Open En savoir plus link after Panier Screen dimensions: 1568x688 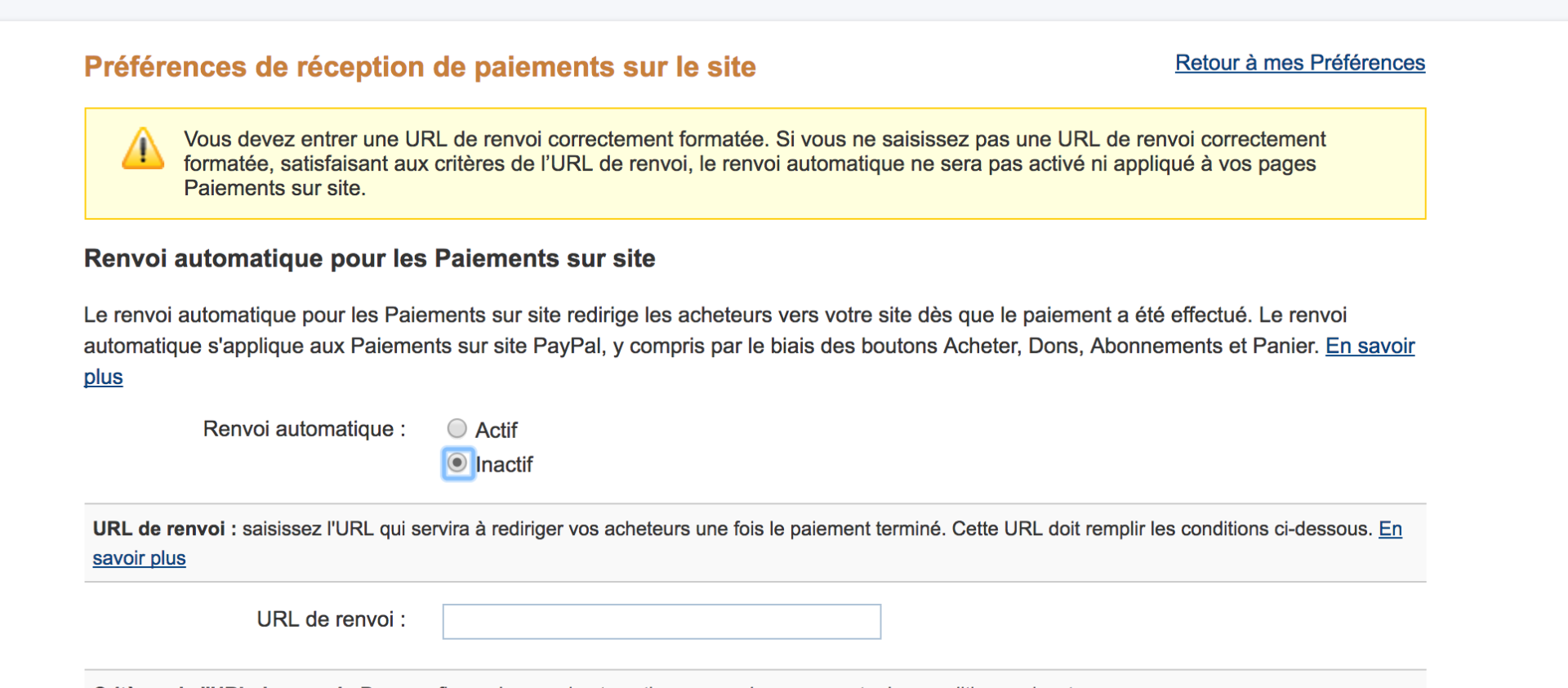click(1370, 346)
